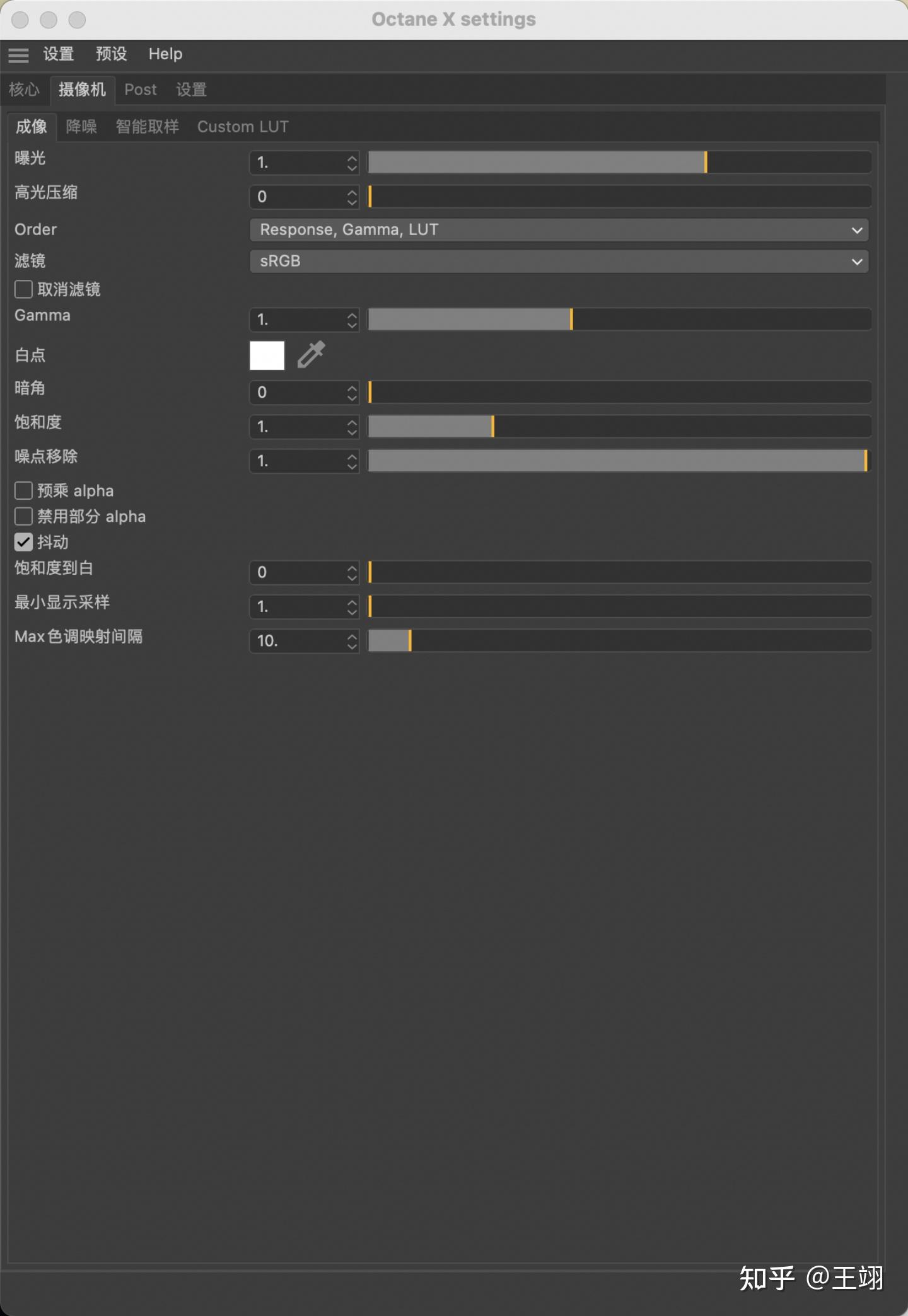Click the 噪点移除 stepper arrows

pyautogui.click(x=352, y=461)
